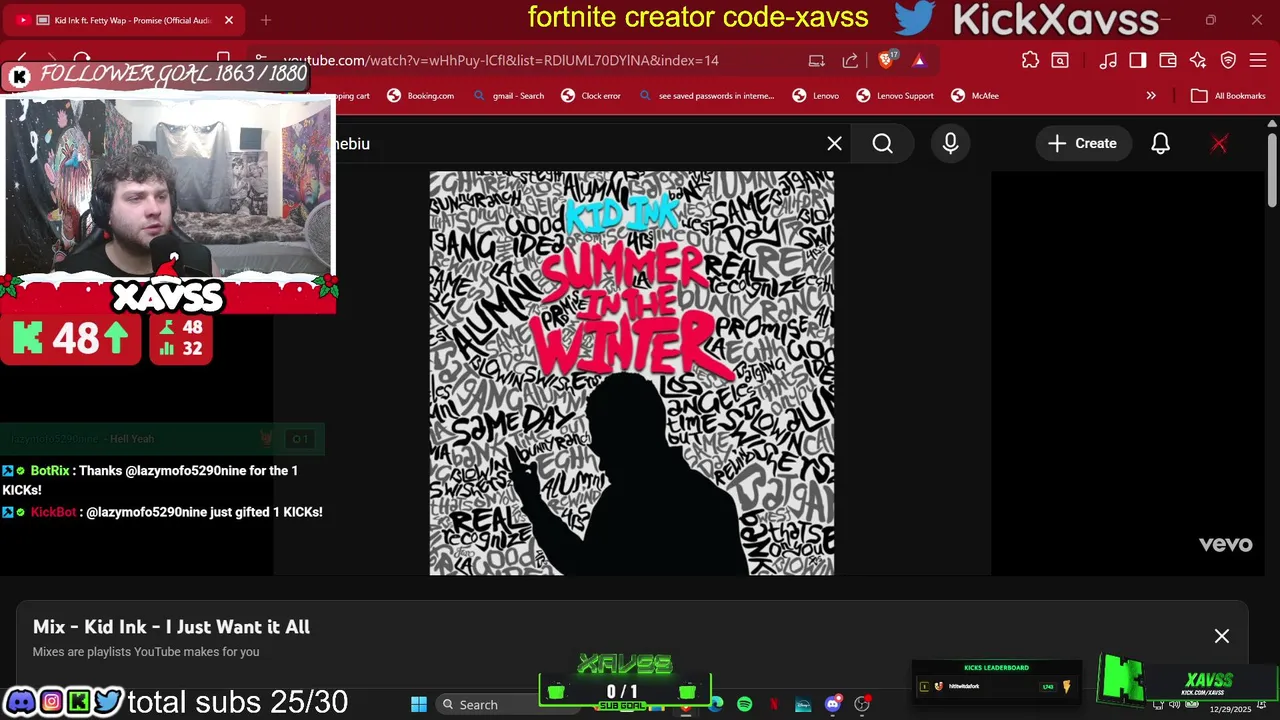The height and width of the screenshot is (720, 1280).
Task: Open the Lenovo bookmark
Action: 815,96
